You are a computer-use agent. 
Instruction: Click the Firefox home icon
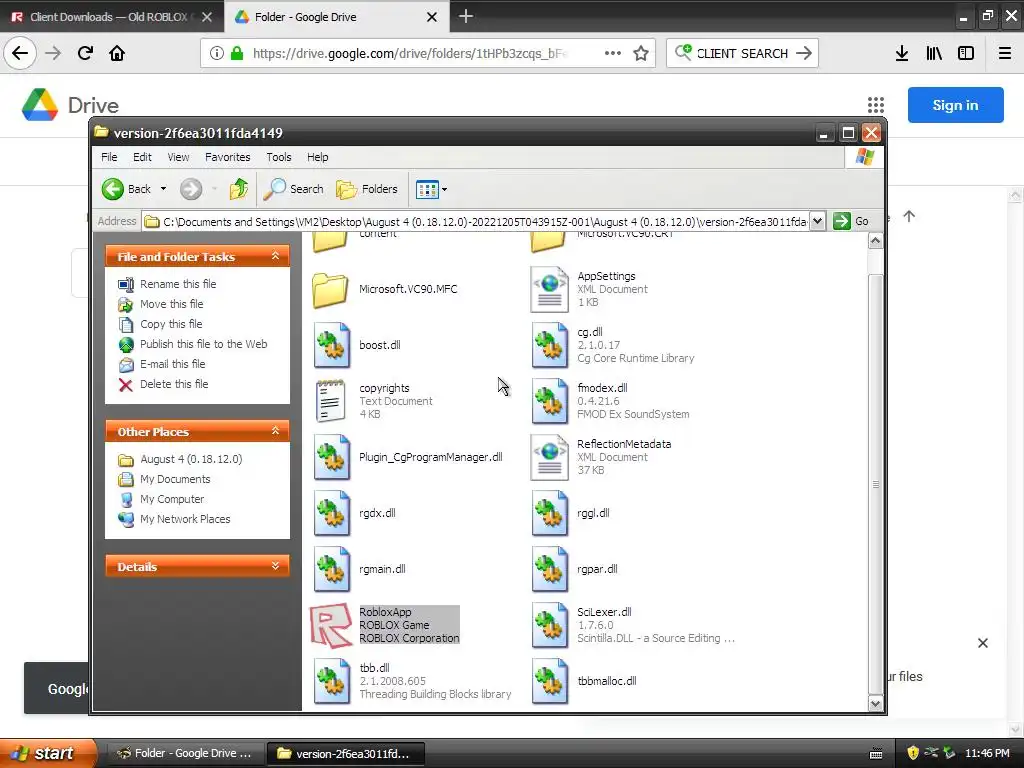coord(117,54)
